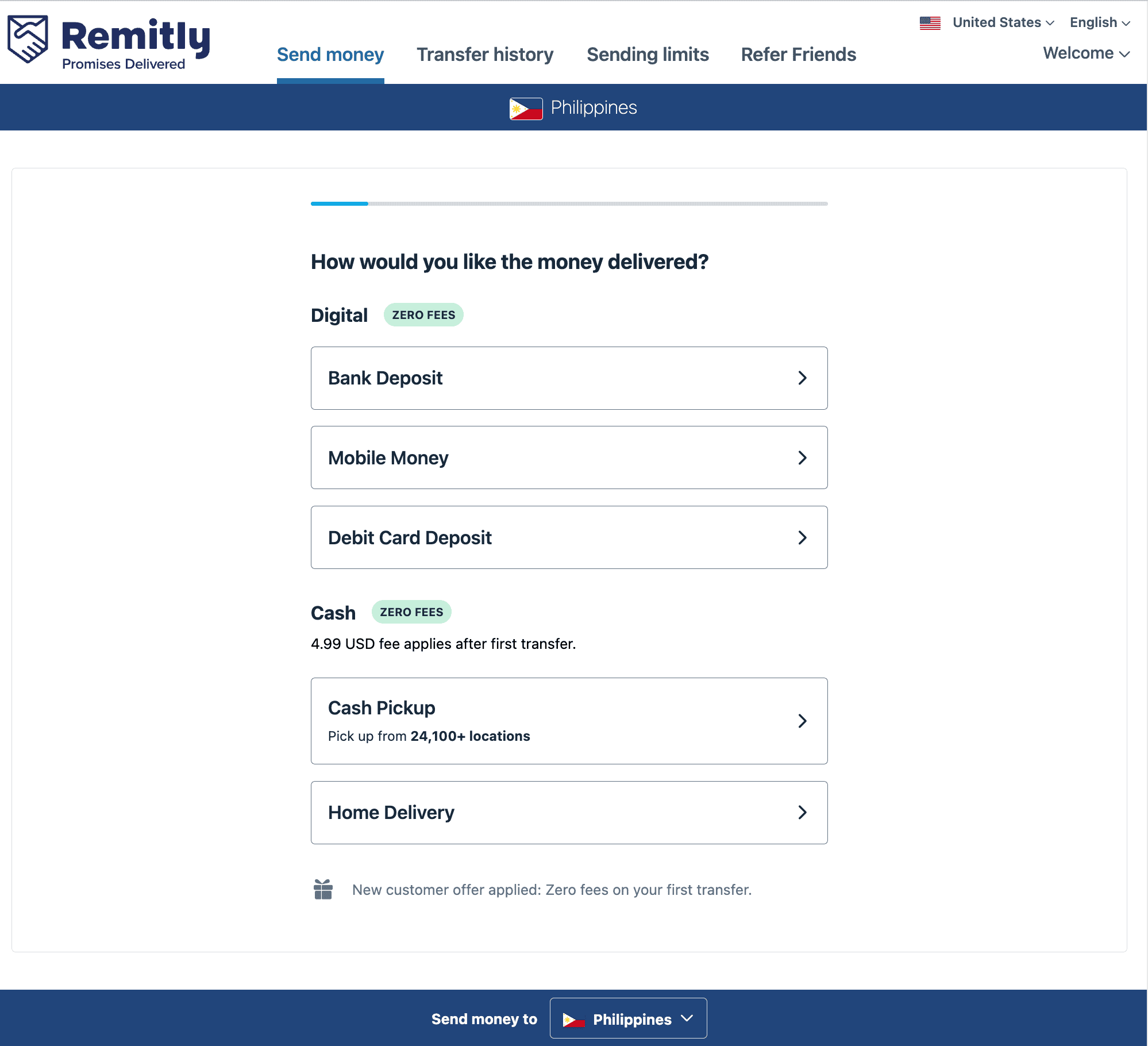This screenshot has width=1148, height=1046.
Task: Open the United States country dropdown
Action: pyautogui.click(x=1002, y=22)
